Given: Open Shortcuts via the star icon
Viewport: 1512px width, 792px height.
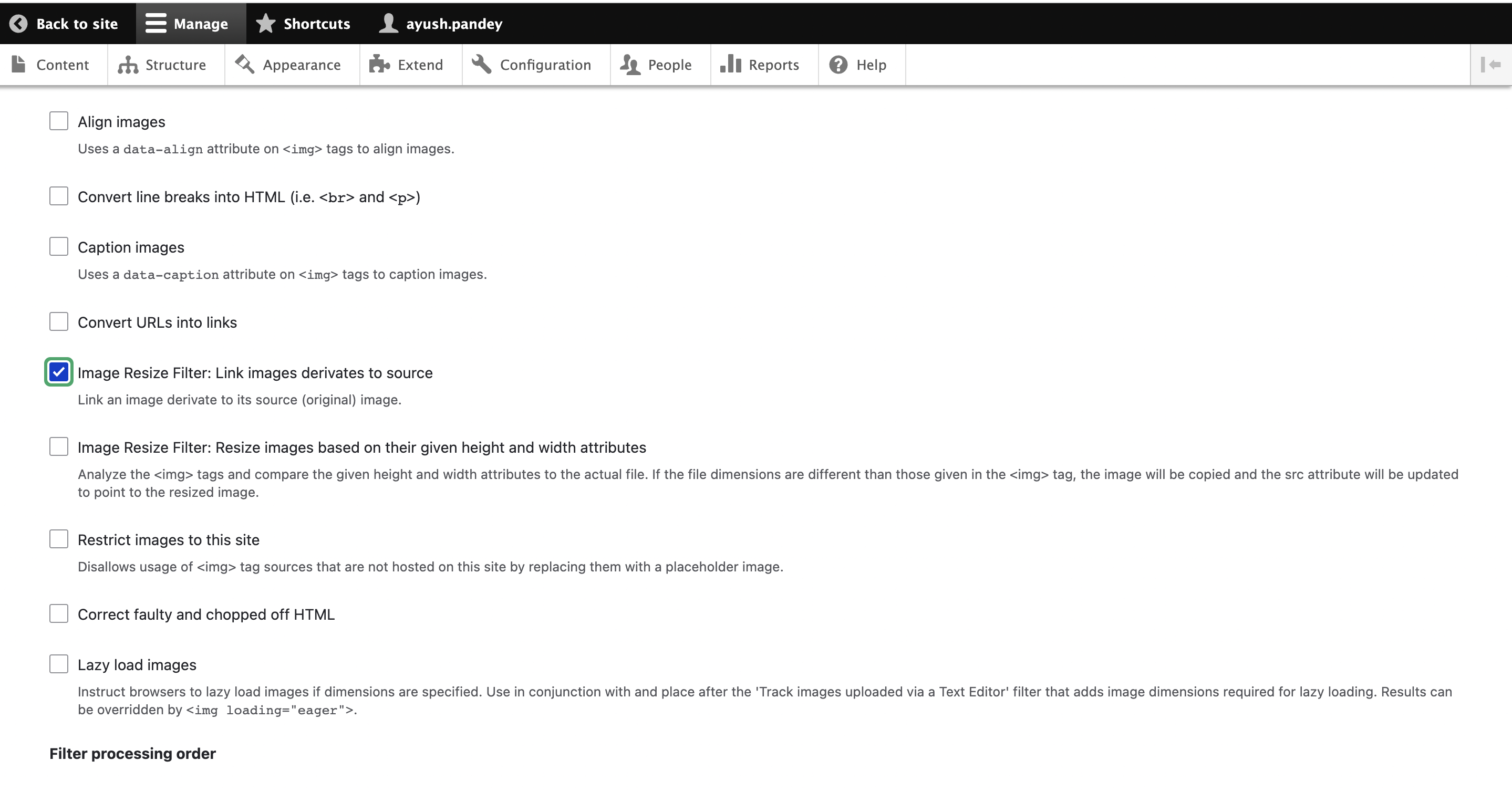Looking at the screenshot, I should [266, 24].
